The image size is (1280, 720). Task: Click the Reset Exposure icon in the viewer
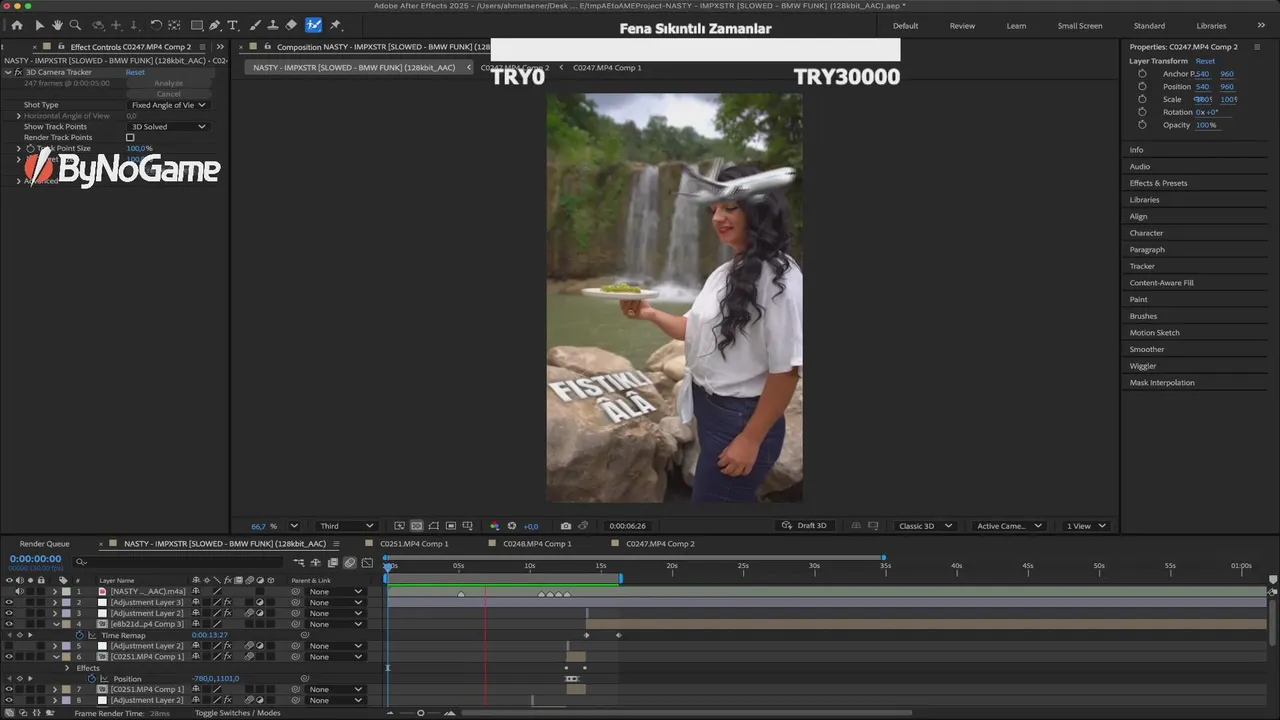pos(512,526)
